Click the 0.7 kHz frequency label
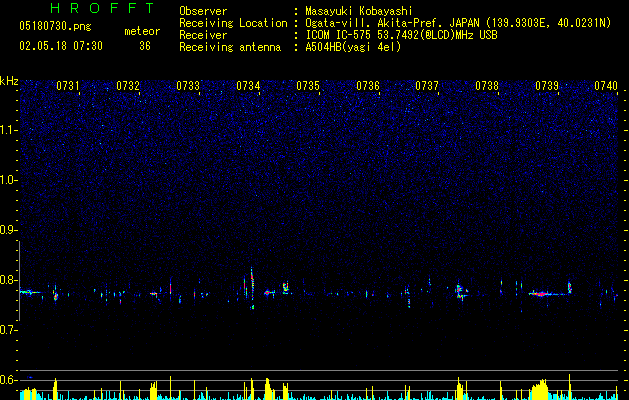 [x=9, y=330]
